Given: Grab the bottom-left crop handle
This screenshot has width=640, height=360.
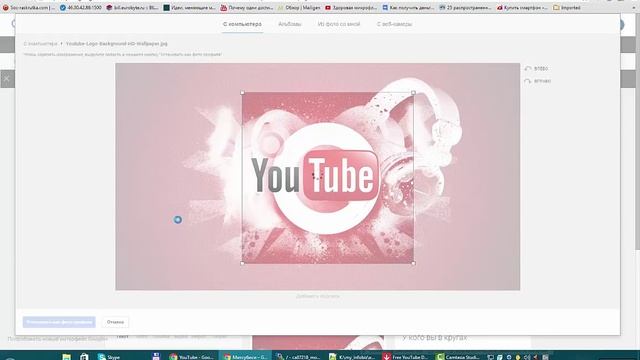Looking at the screenshot, I should pos(242,263).
